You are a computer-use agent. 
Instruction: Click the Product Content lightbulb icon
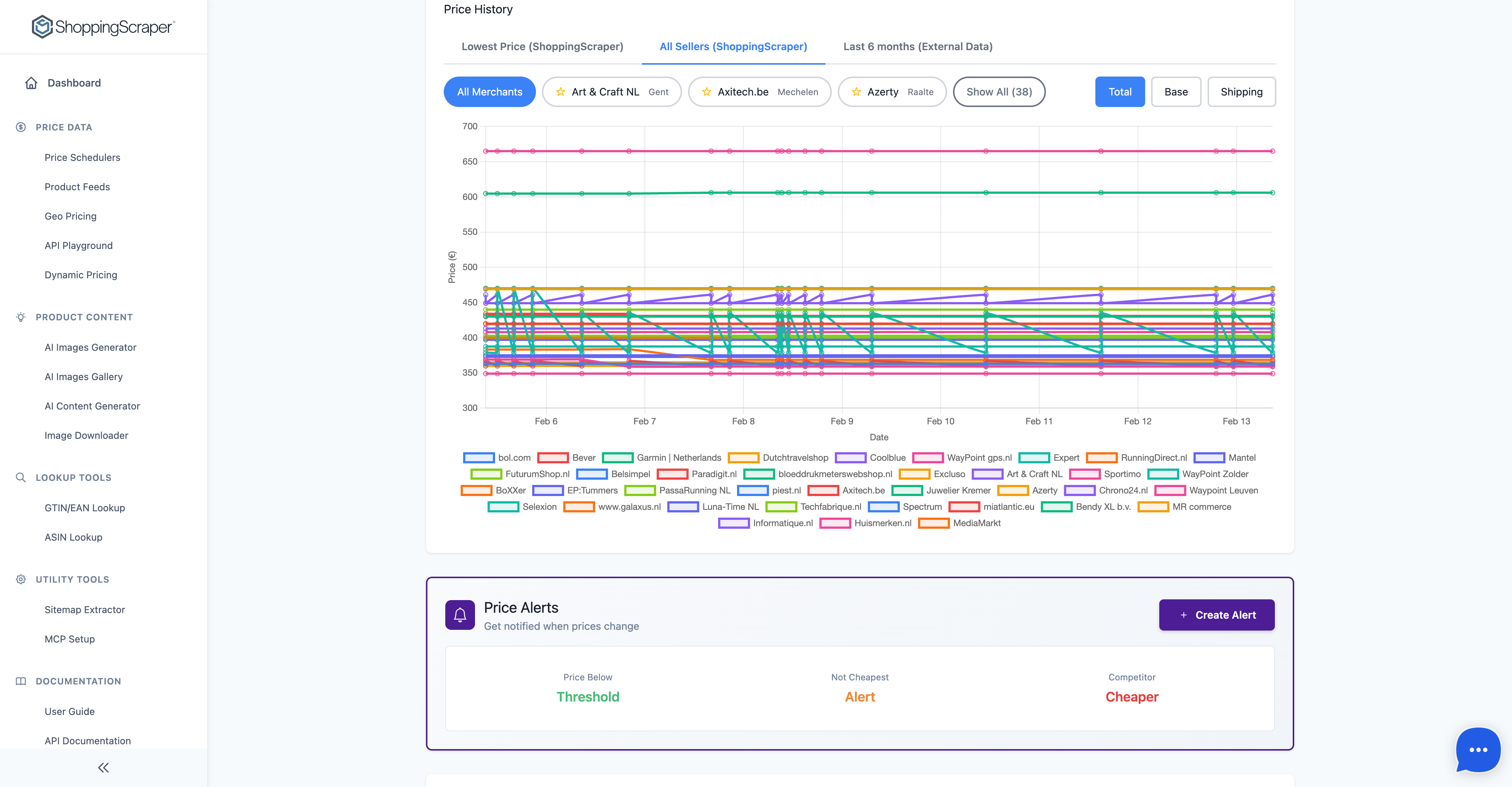click(20, 317)
